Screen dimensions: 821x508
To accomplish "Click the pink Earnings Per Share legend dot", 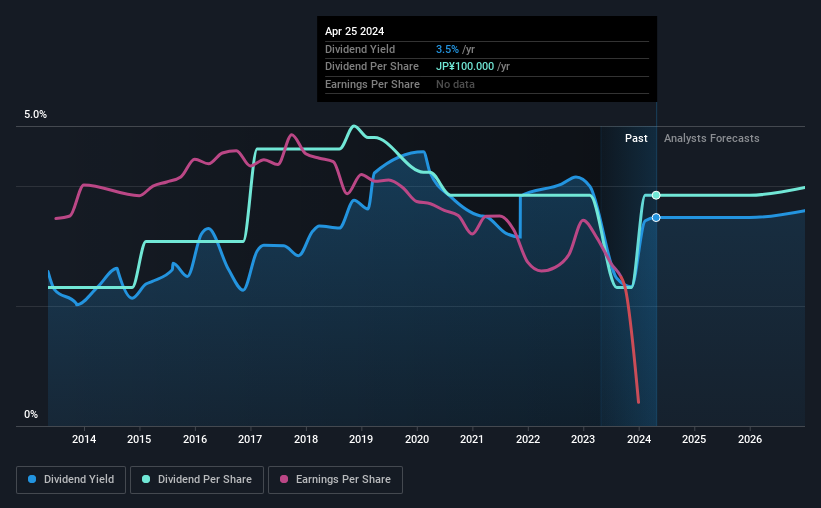I will [x=284, y=479].
